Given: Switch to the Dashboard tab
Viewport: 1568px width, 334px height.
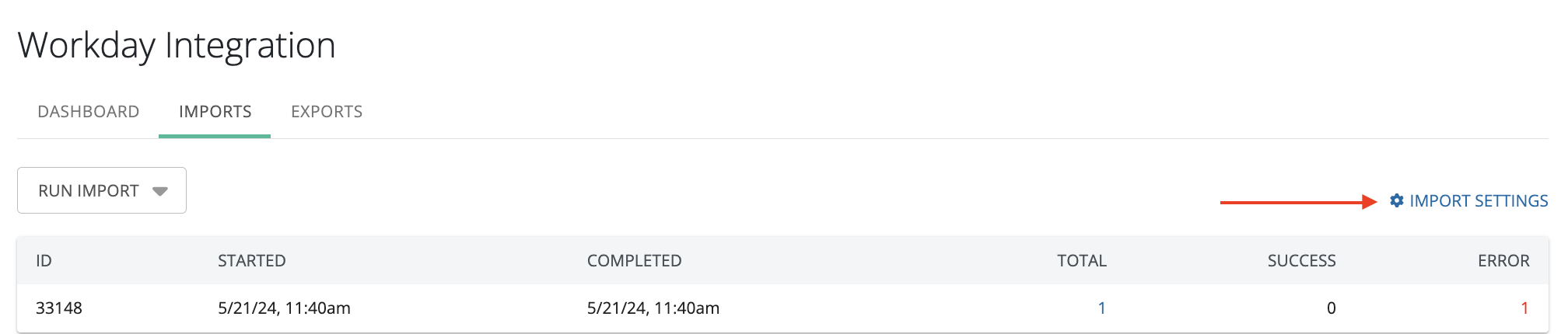Looking at the screenshot, I should coord(89,112).
